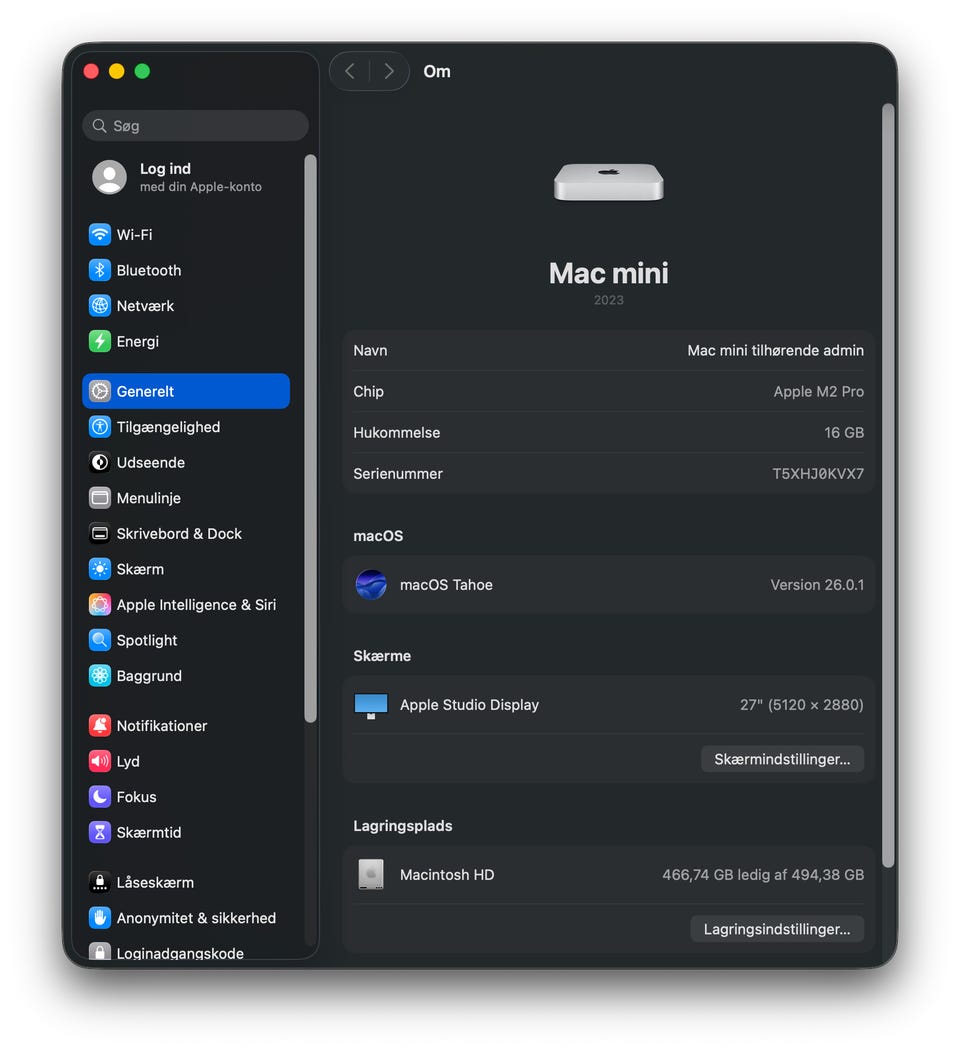Open Tilgængelighed accessibility icon

pos(100,427)
